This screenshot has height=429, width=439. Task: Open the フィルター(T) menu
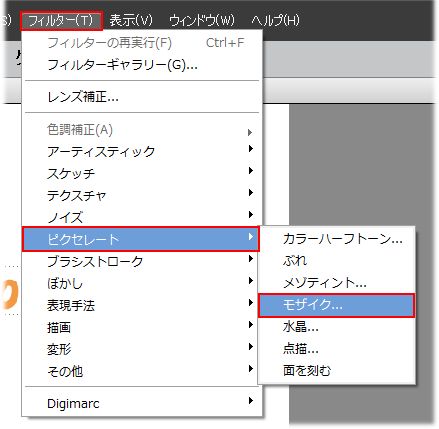(61, 21)
